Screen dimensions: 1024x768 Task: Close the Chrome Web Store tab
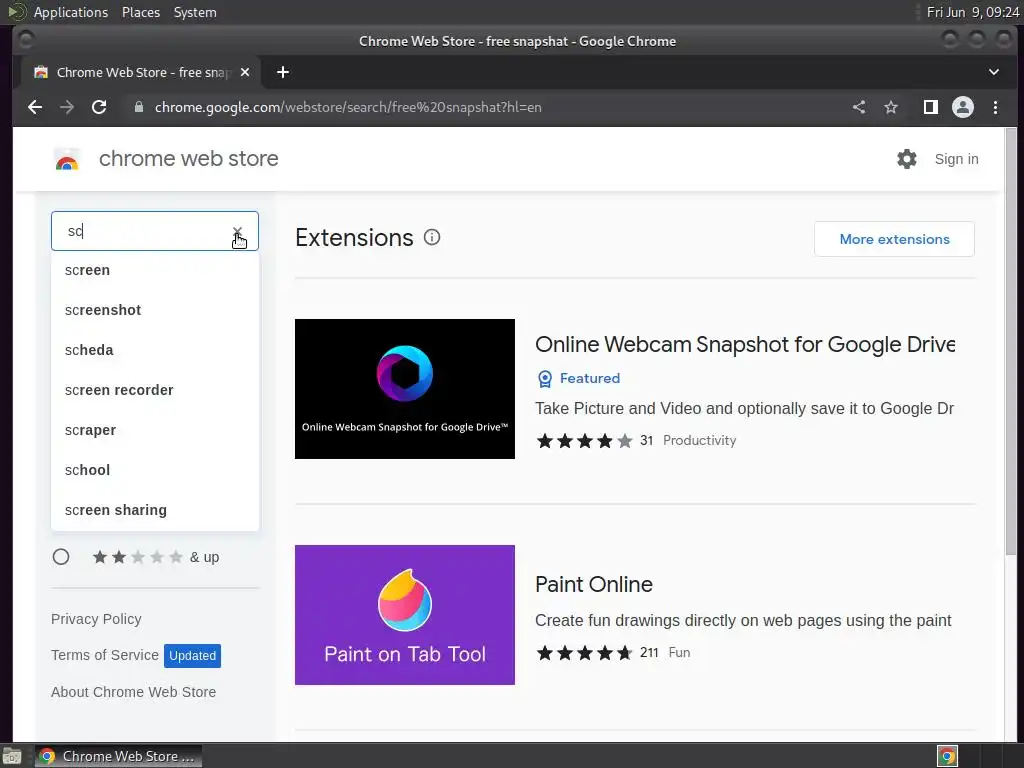(x=245, y=72)
